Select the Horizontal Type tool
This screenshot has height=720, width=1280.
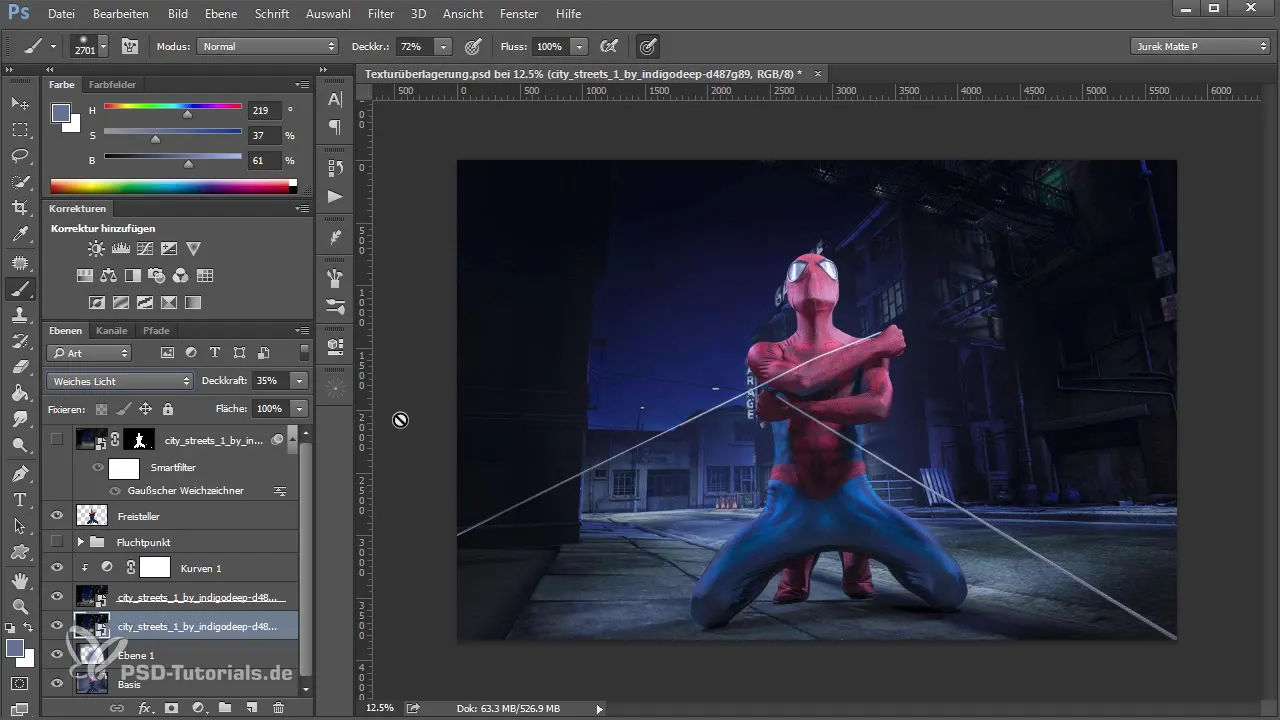[x=20, y=499]
